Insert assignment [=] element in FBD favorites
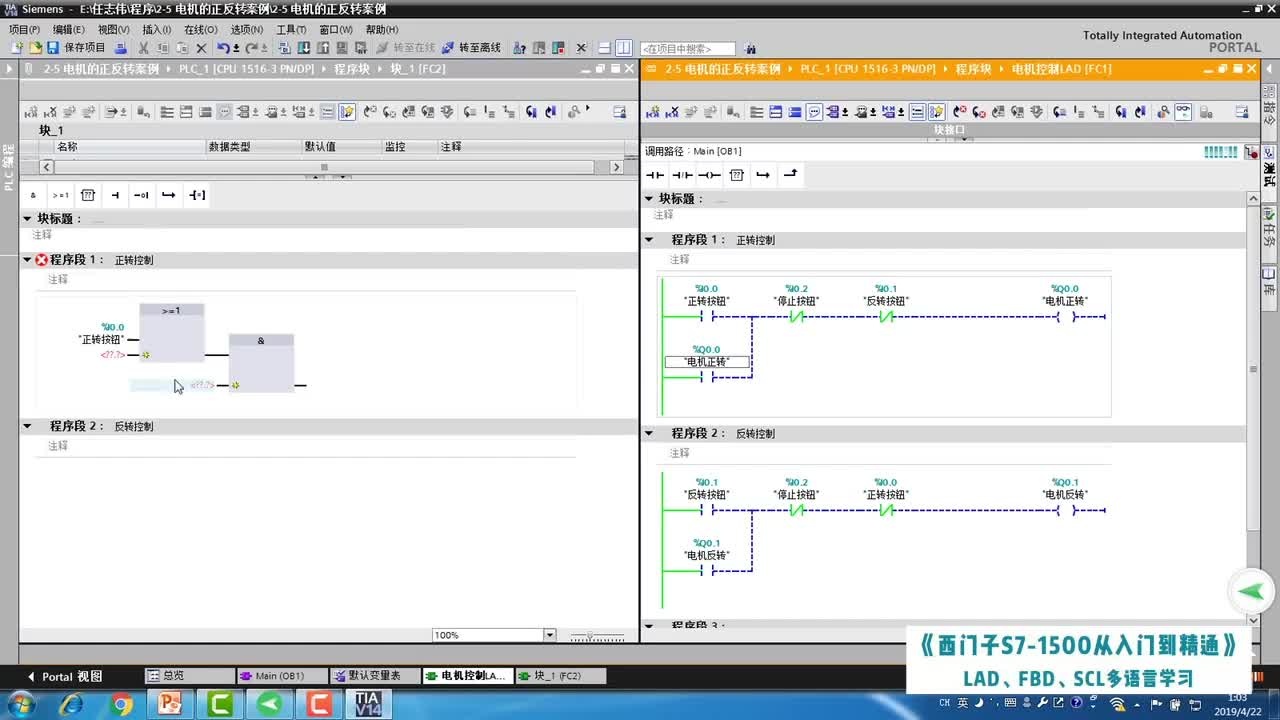The height and width of the screenshot is (720, 1280). pyautogui.click(x=197, y=195)
